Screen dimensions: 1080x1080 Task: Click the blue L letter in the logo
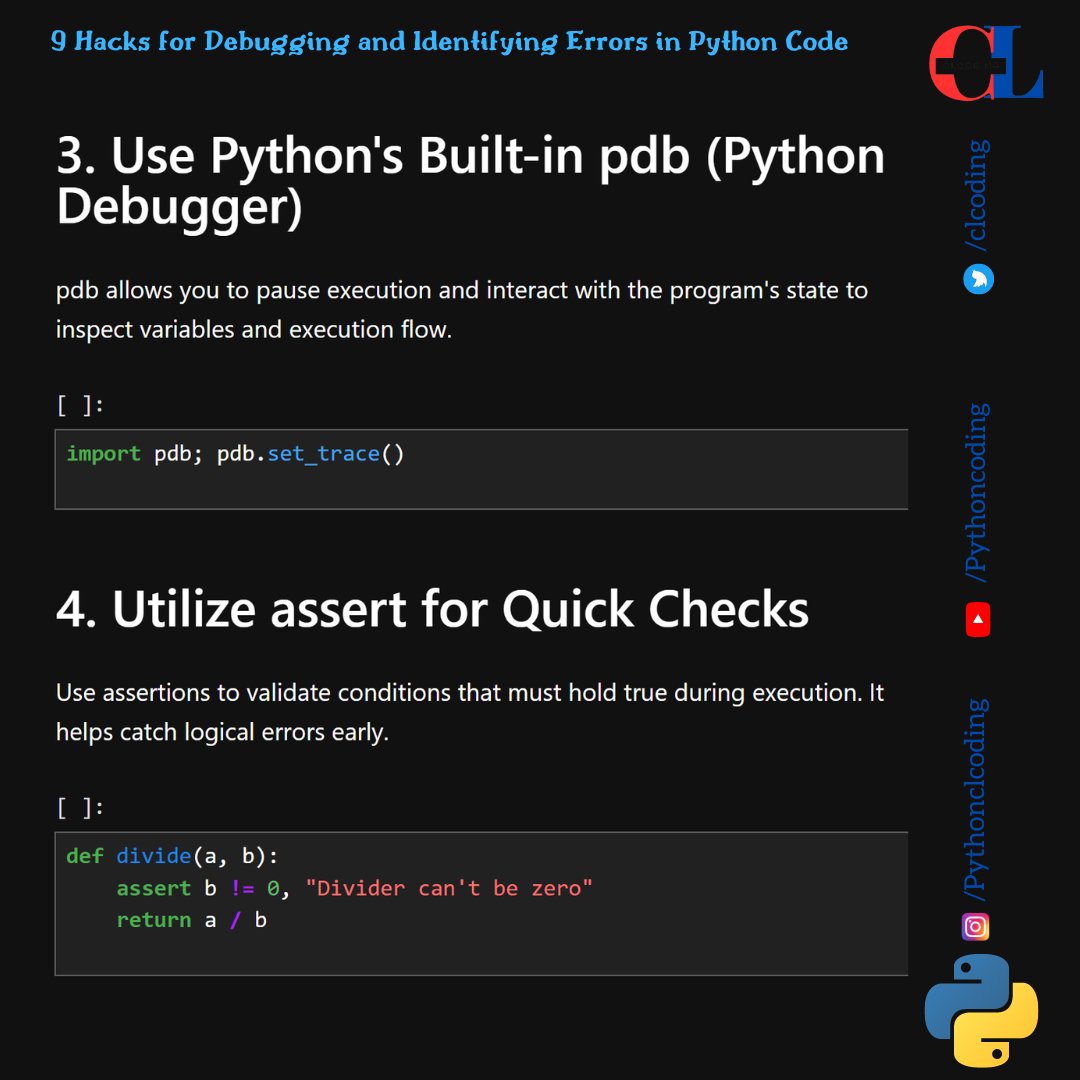tap(1012, 62)
